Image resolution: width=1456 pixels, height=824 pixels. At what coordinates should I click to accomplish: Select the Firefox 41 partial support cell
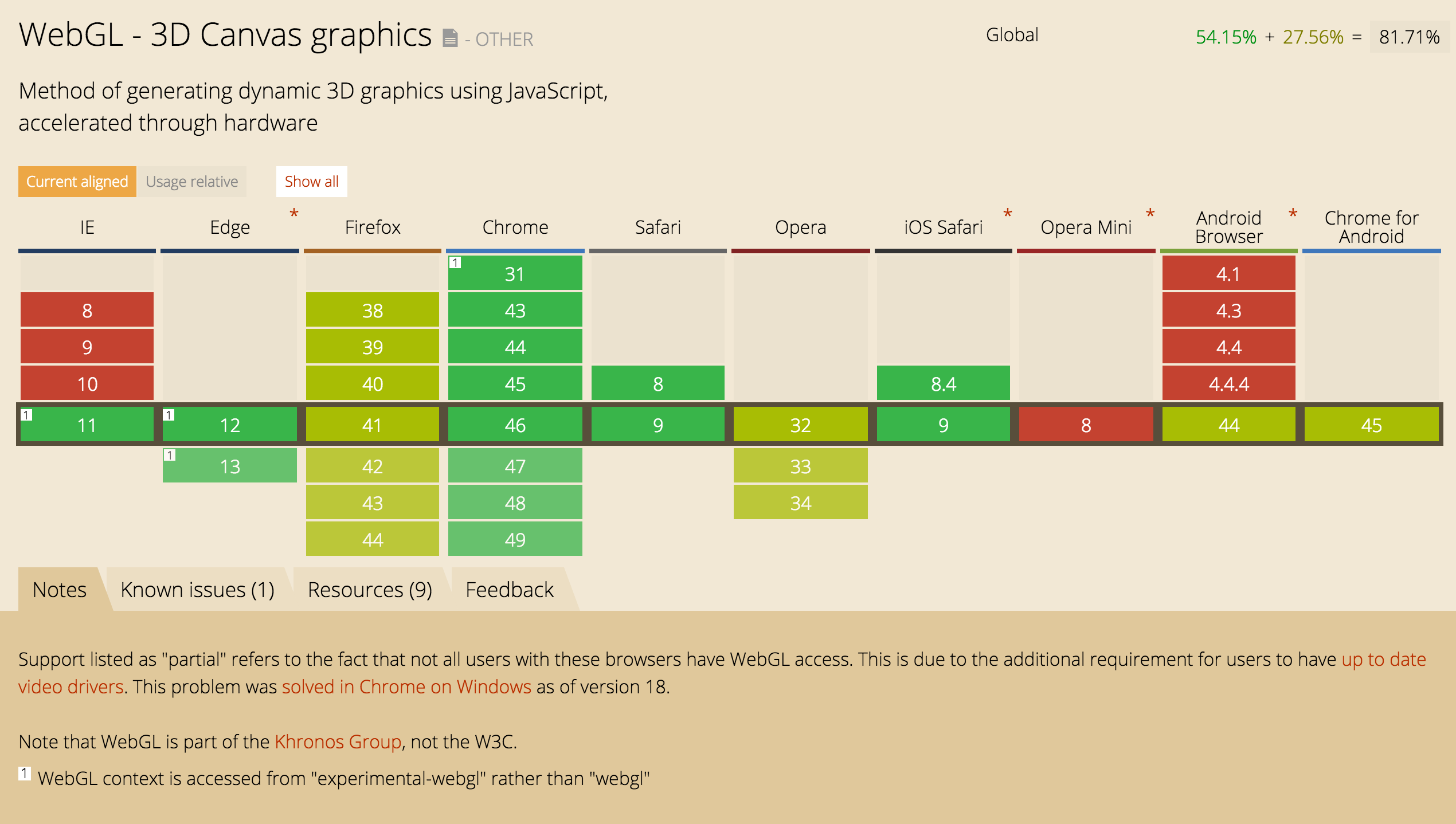point(372,425)
